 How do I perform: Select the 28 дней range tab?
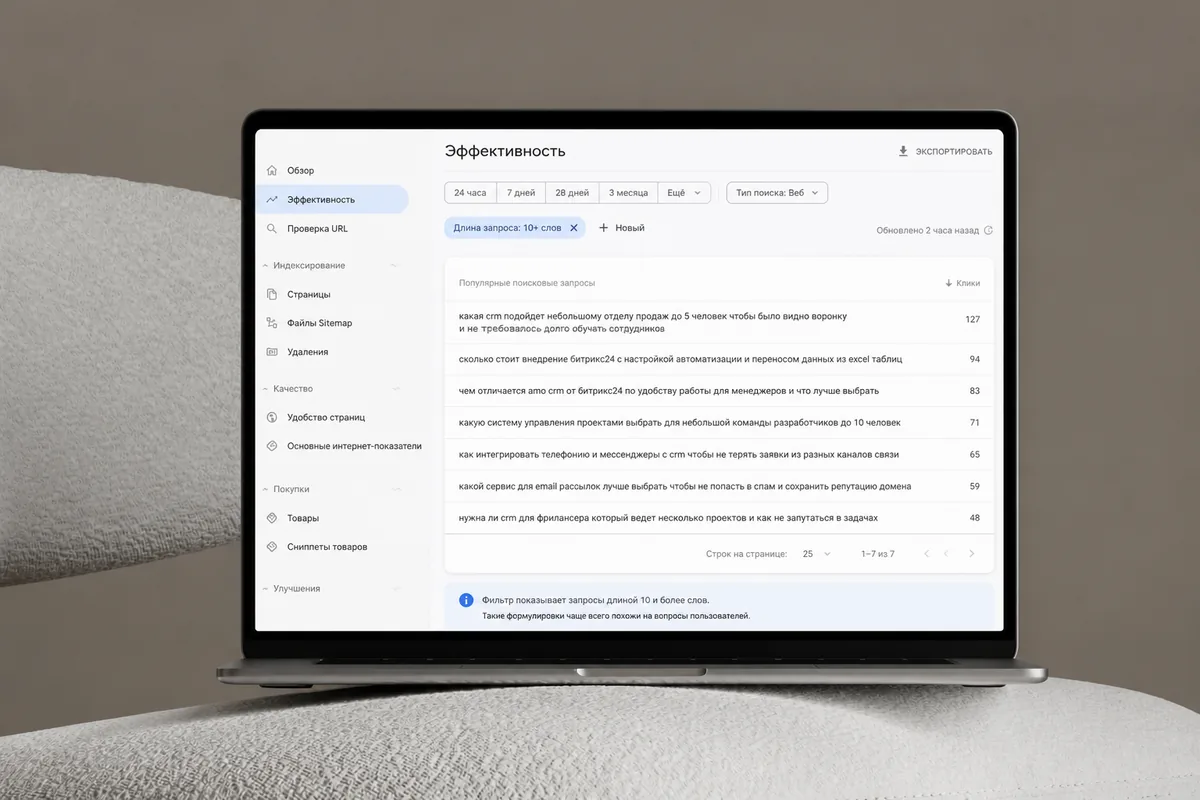click(572, 193)
